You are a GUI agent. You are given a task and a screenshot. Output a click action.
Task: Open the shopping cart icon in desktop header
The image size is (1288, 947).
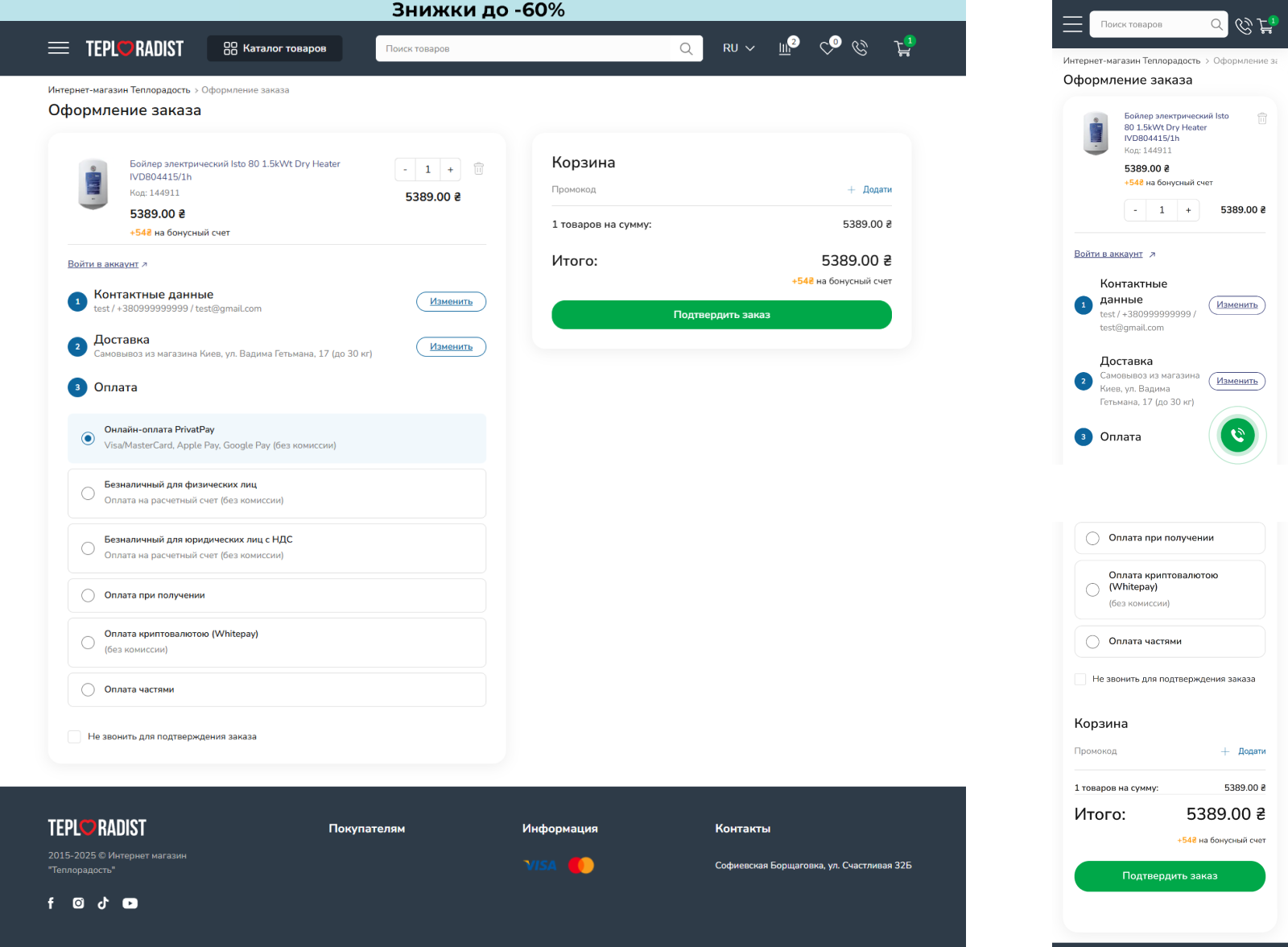point(902,48)
